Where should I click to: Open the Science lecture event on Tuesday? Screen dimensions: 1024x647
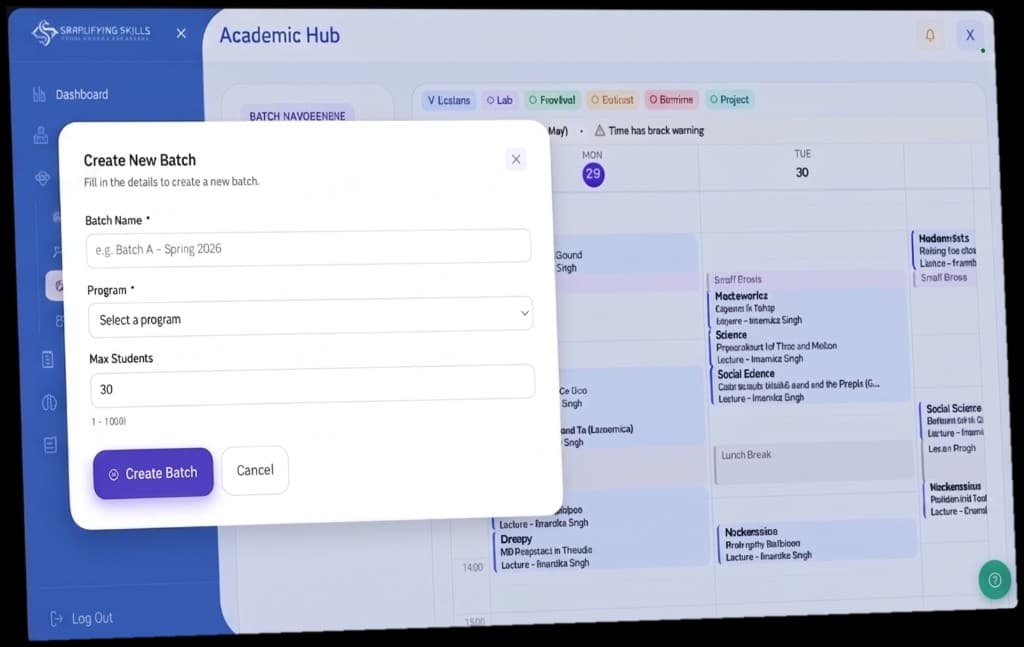click(807, 347)
